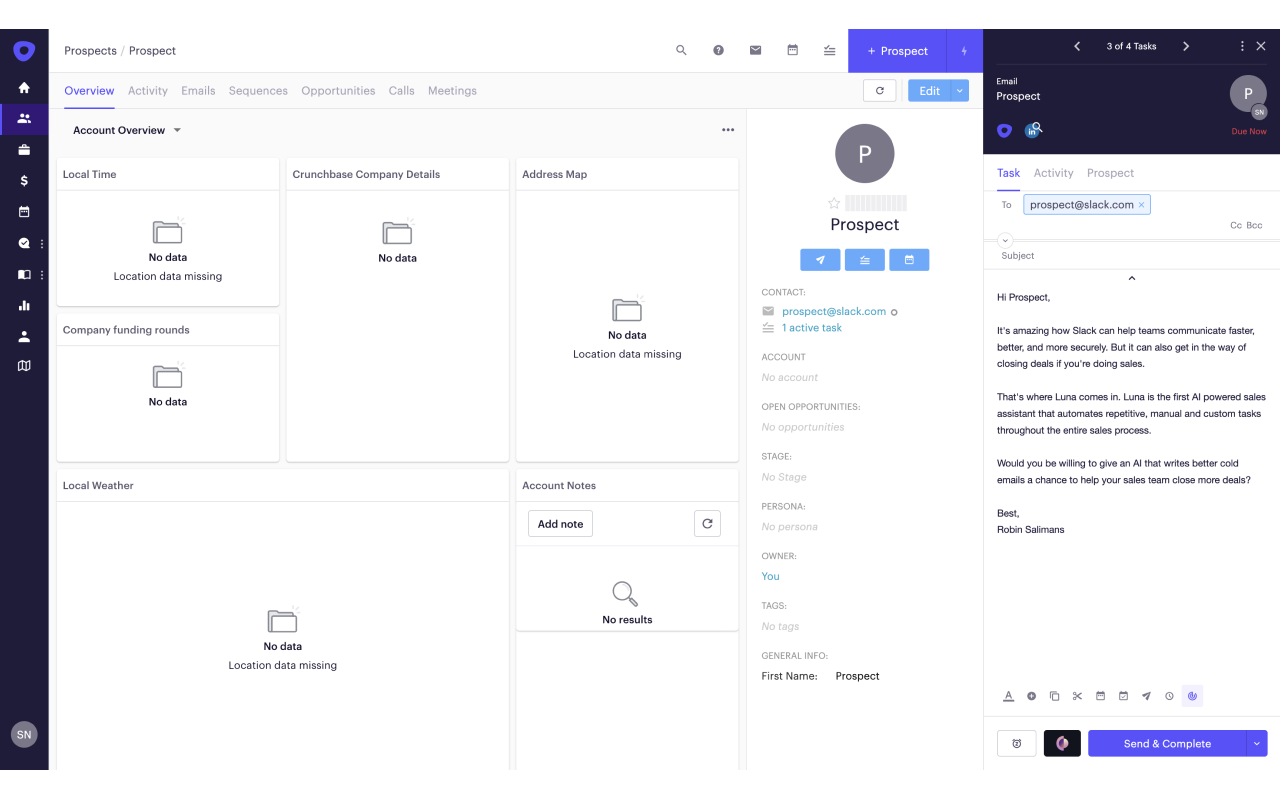
Task: Click the + Prospect button
Action: pos(897,51)
